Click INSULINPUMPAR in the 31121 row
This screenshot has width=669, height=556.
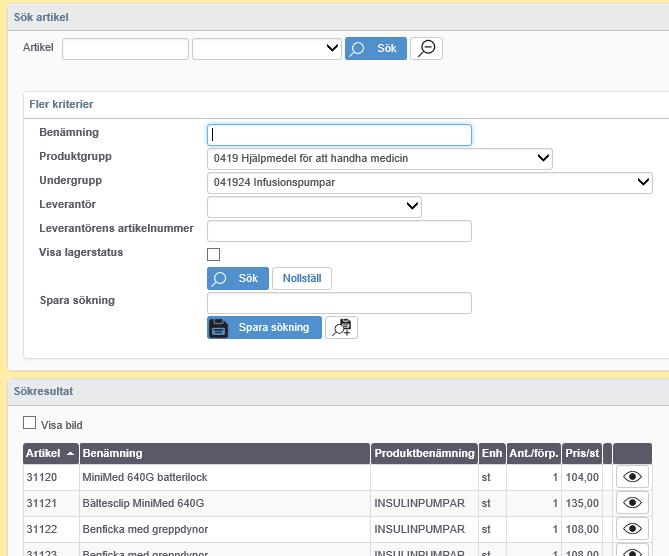[419, 503]
